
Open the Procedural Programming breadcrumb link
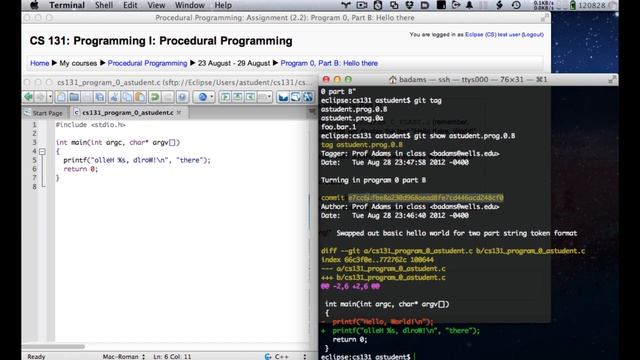pos(147,63)
